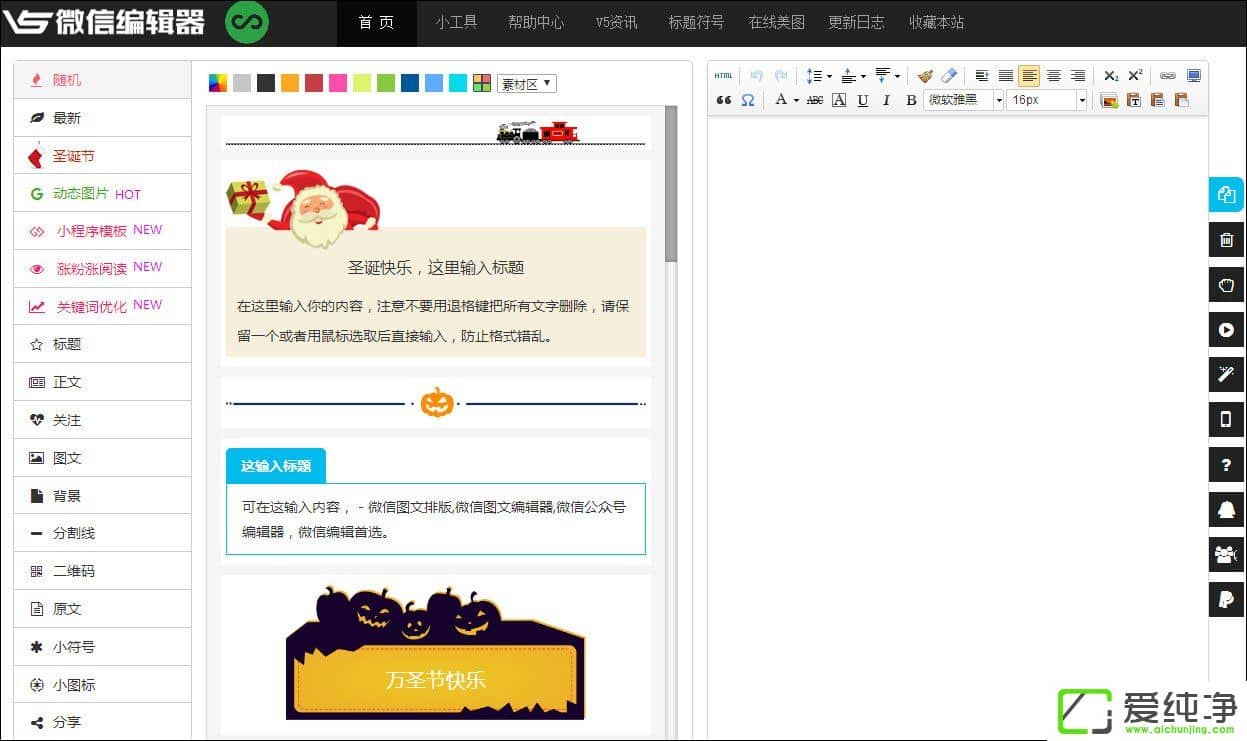Open the four-color grid palette icon
The width and height of the screenshot is (1247, 741).
click(x=482, y=84)
